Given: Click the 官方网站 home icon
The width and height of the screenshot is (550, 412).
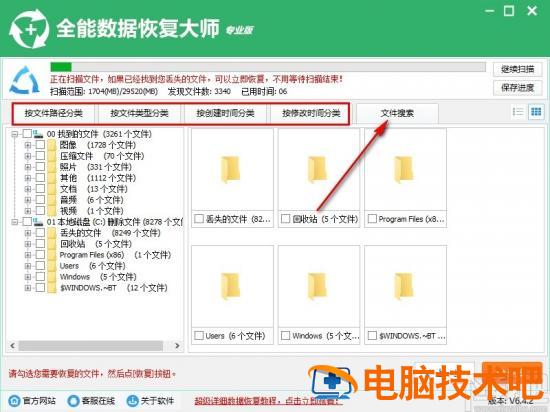Looking at the screenshot, I should pos(14,400).
